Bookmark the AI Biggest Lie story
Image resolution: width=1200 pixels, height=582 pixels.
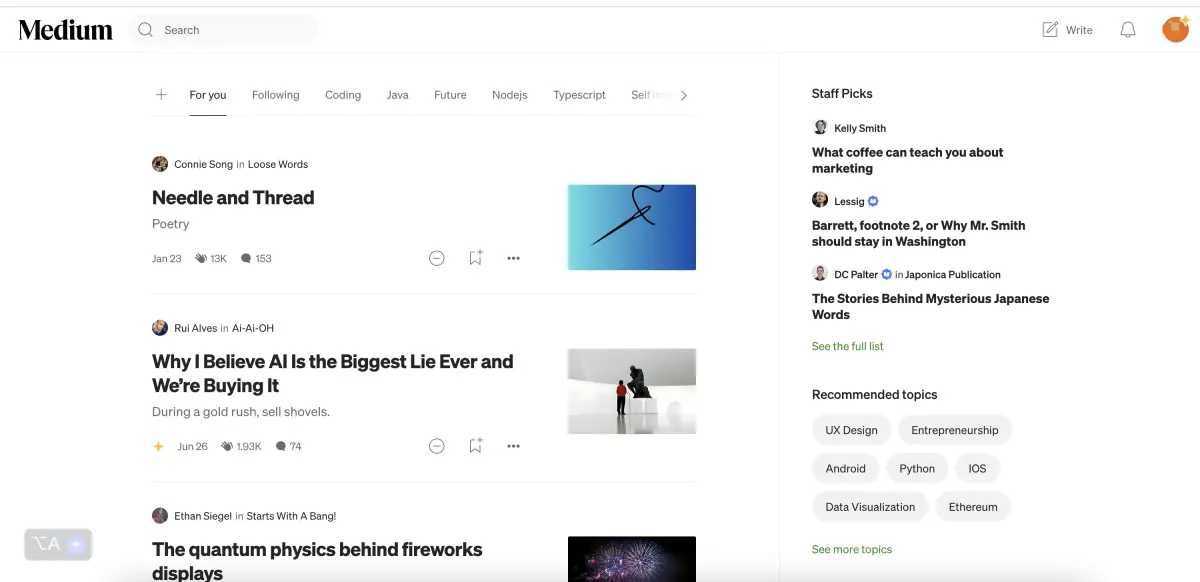[x=475, y=446]
